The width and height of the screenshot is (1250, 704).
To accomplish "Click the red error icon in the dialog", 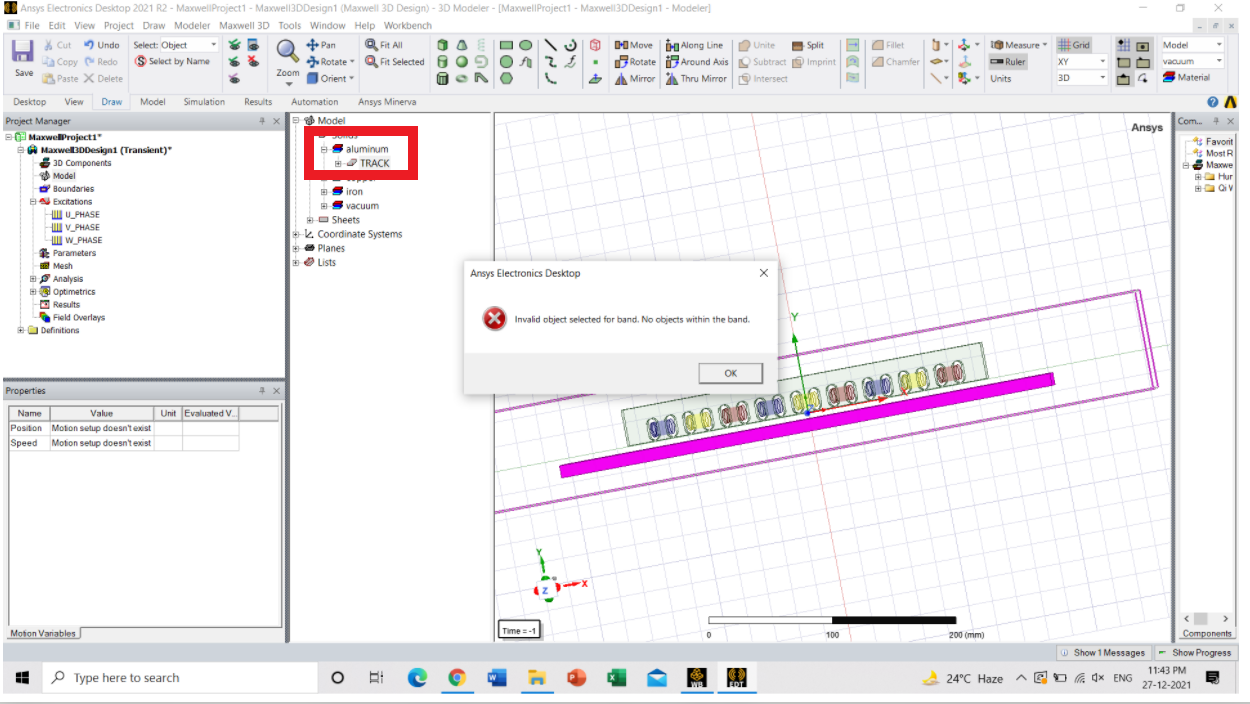I will [x=494, y=319].
